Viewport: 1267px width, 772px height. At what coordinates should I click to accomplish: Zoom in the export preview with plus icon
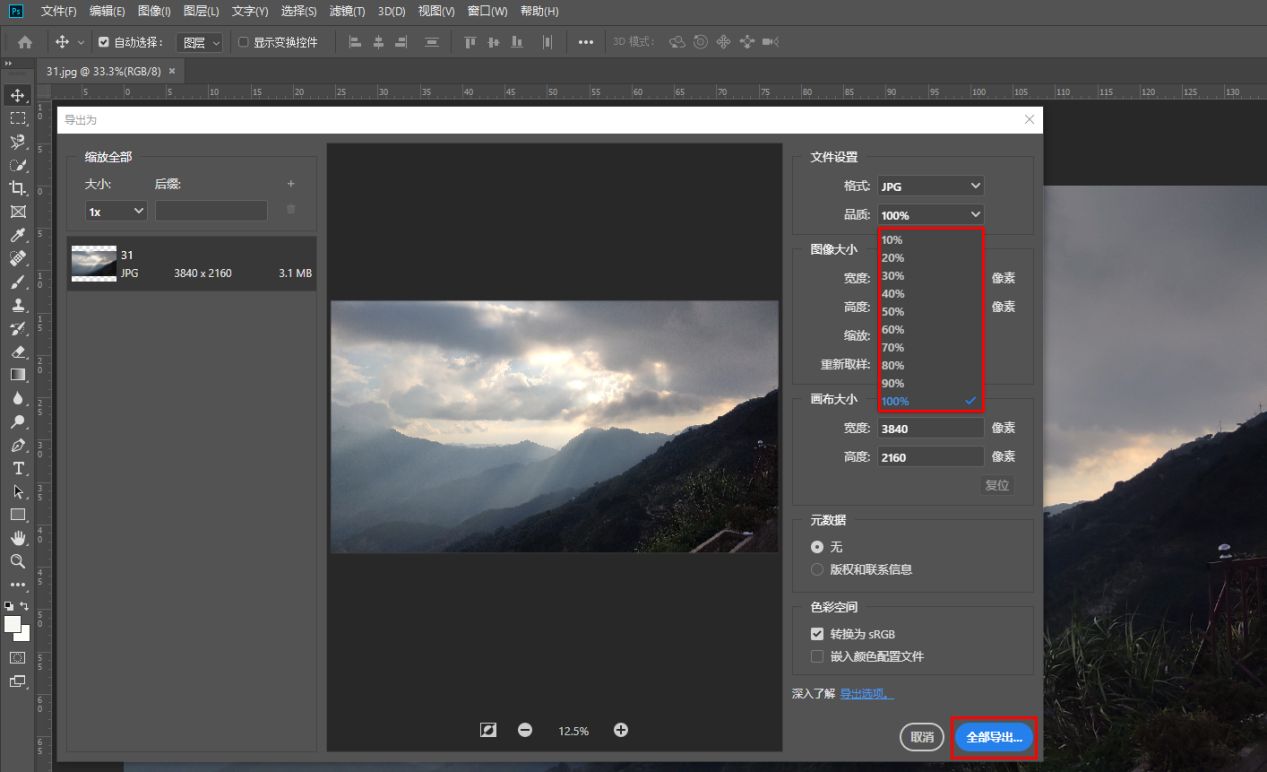click(x=621, y=730)
